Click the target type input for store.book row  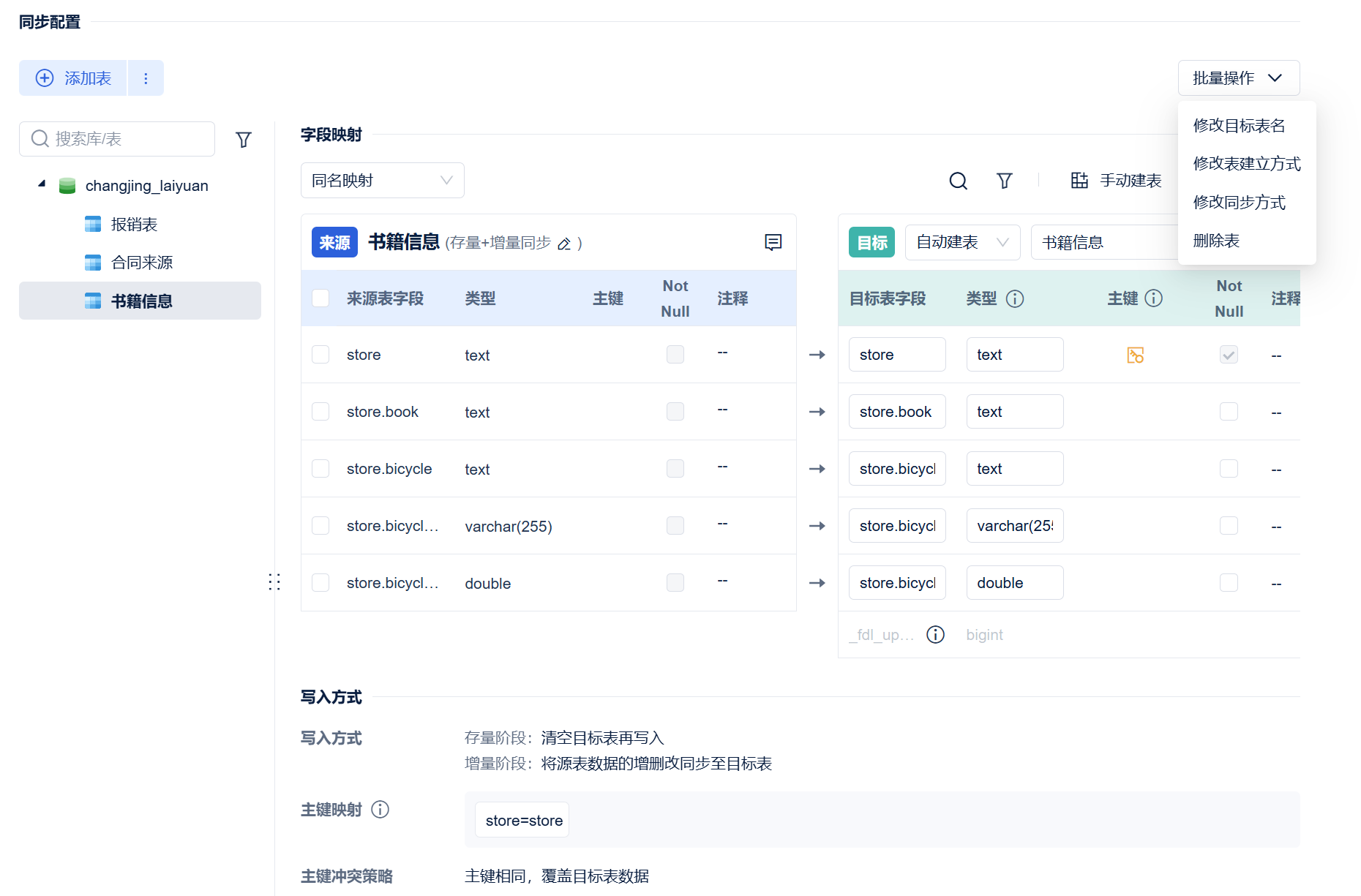[1015, 412]
